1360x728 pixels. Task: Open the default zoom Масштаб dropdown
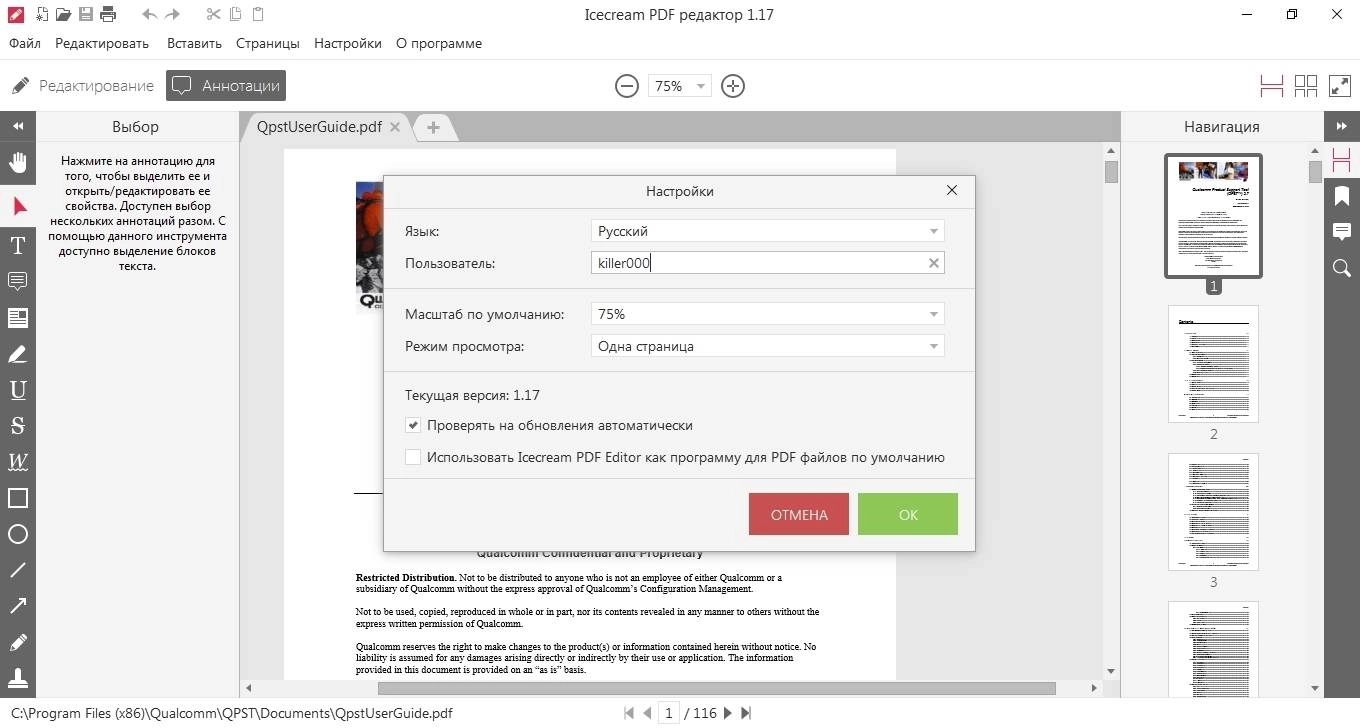click(x=768, y=314)
